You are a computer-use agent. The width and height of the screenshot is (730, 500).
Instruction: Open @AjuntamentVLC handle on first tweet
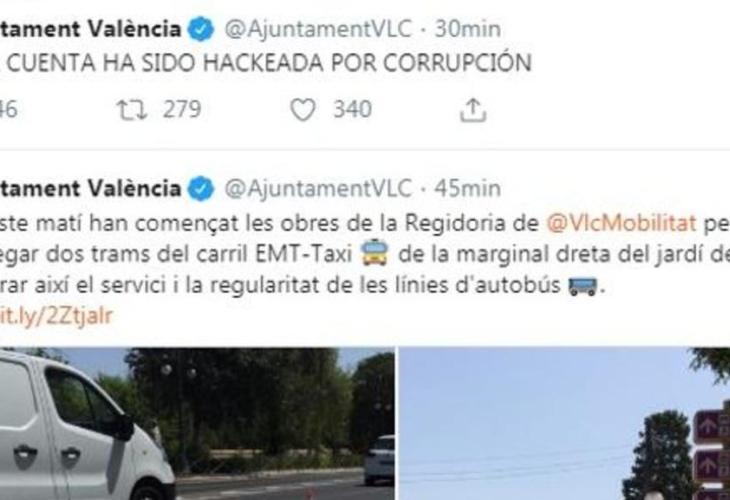(318, 29)
